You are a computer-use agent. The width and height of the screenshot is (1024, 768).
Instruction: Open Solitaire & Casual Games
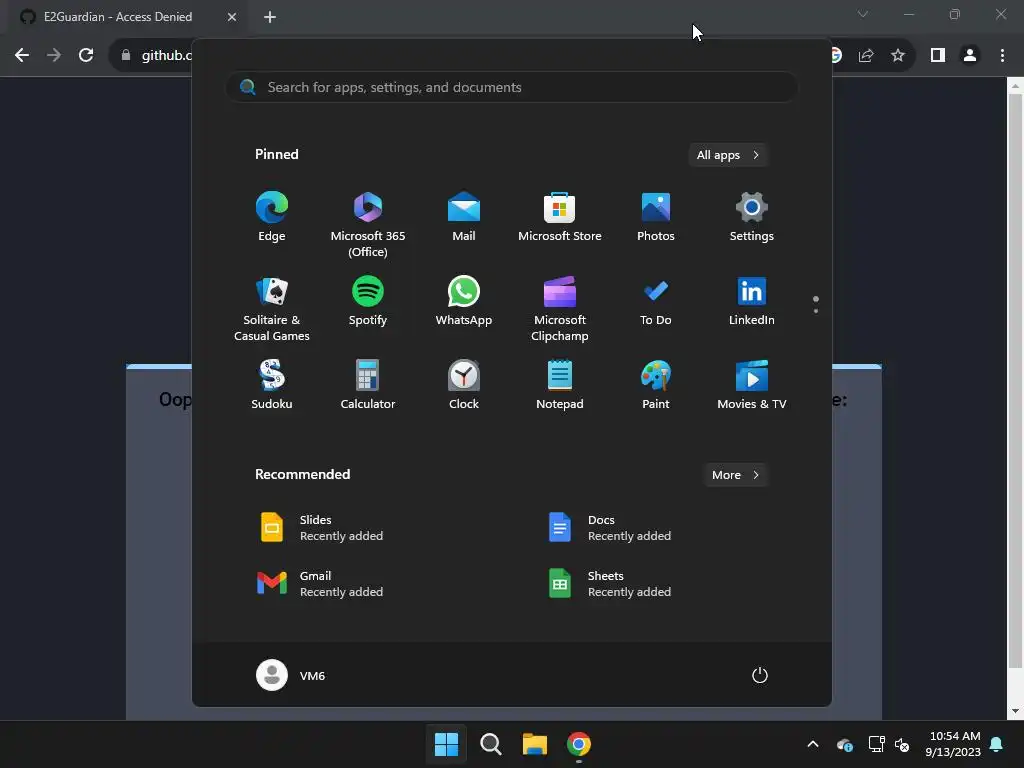(272, 308)
